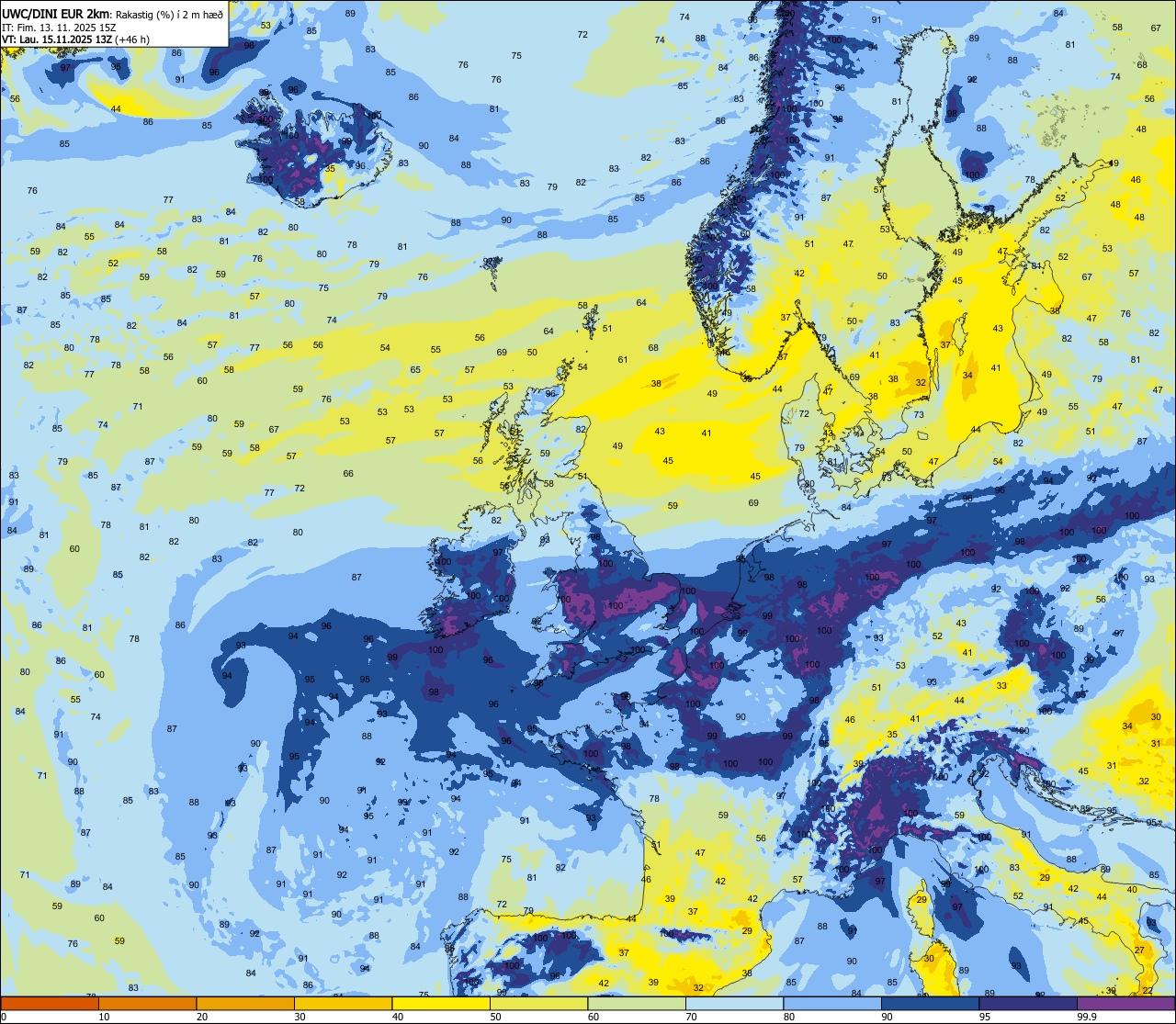This screenshot has width=1176, height=1024.
Task: Click the legend tick label "30"
Action: pyautogui.click(x=300, y=1017)
